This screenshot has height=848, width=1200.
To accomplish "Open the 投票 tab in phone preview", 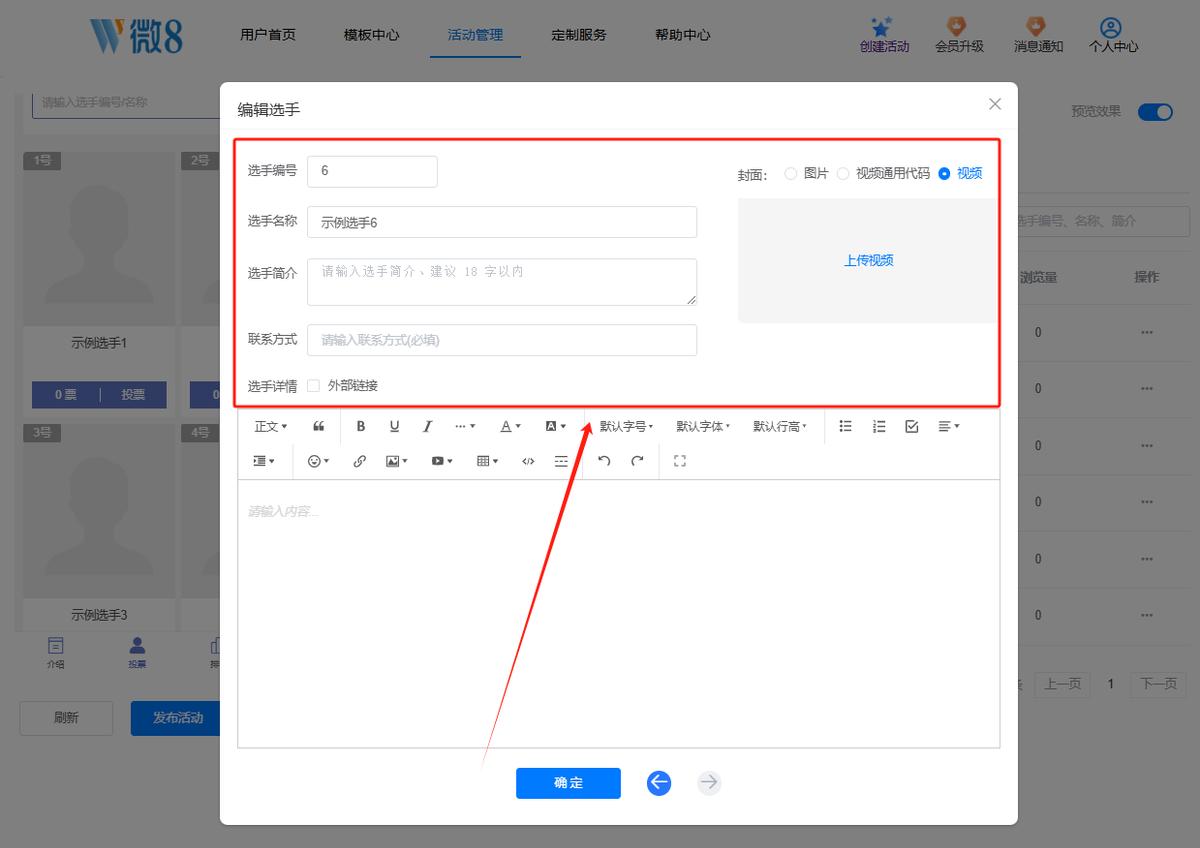I will 137,652.
